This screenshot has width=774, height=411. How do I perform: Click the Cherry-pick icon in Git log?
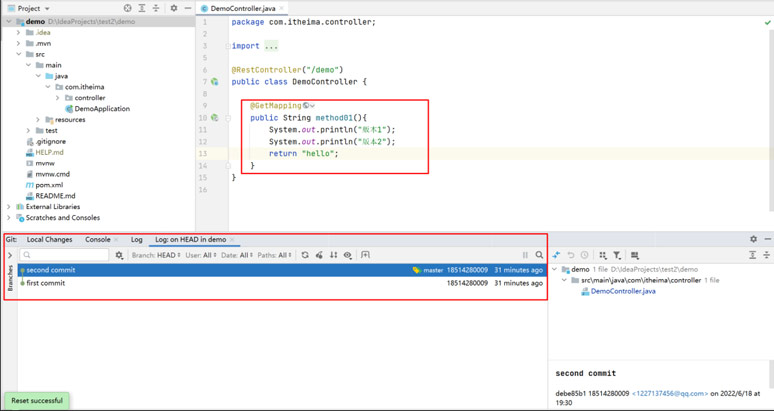click(x=319, y=255)
